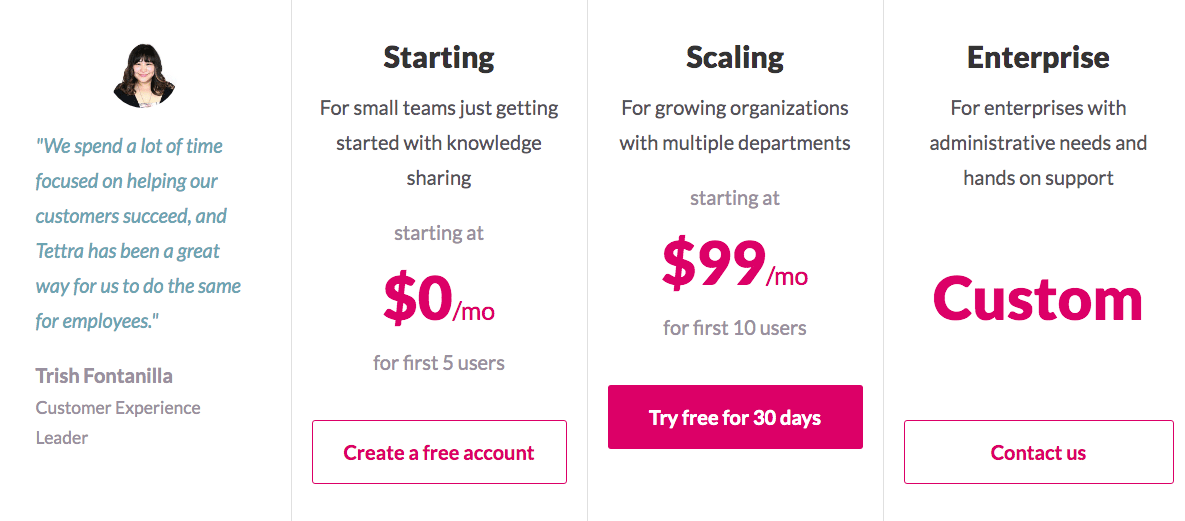Click the 'for first 10 users' text
The image size is (1185, 521).
coord(735,328)
